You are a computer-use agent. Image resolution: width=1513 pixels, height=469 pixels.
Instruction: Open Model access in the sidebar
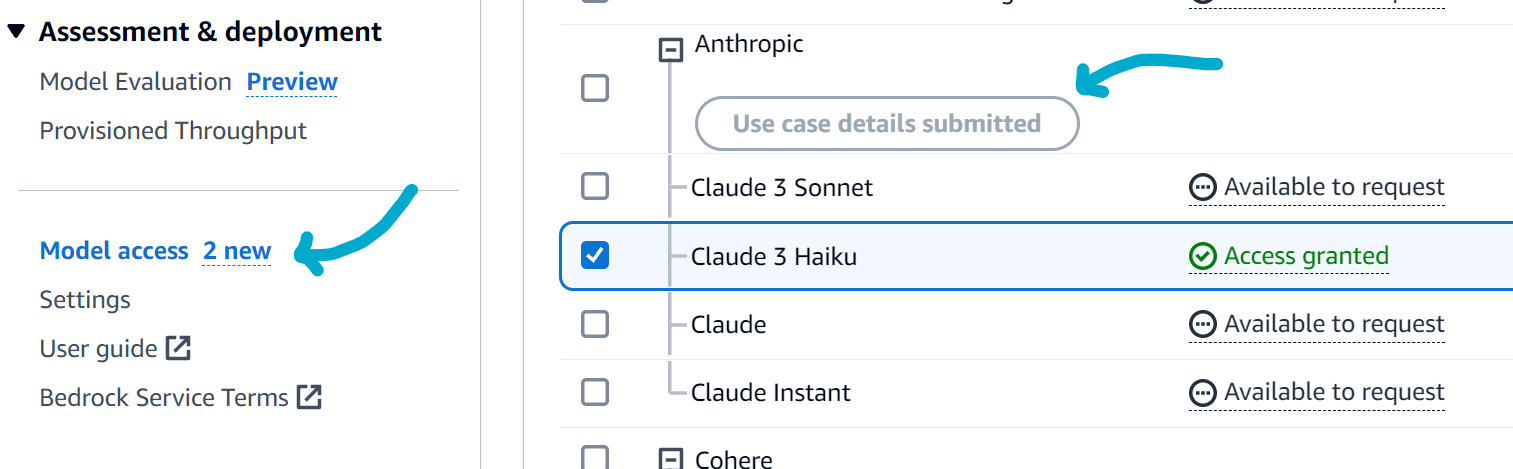[x=114, y=251]
